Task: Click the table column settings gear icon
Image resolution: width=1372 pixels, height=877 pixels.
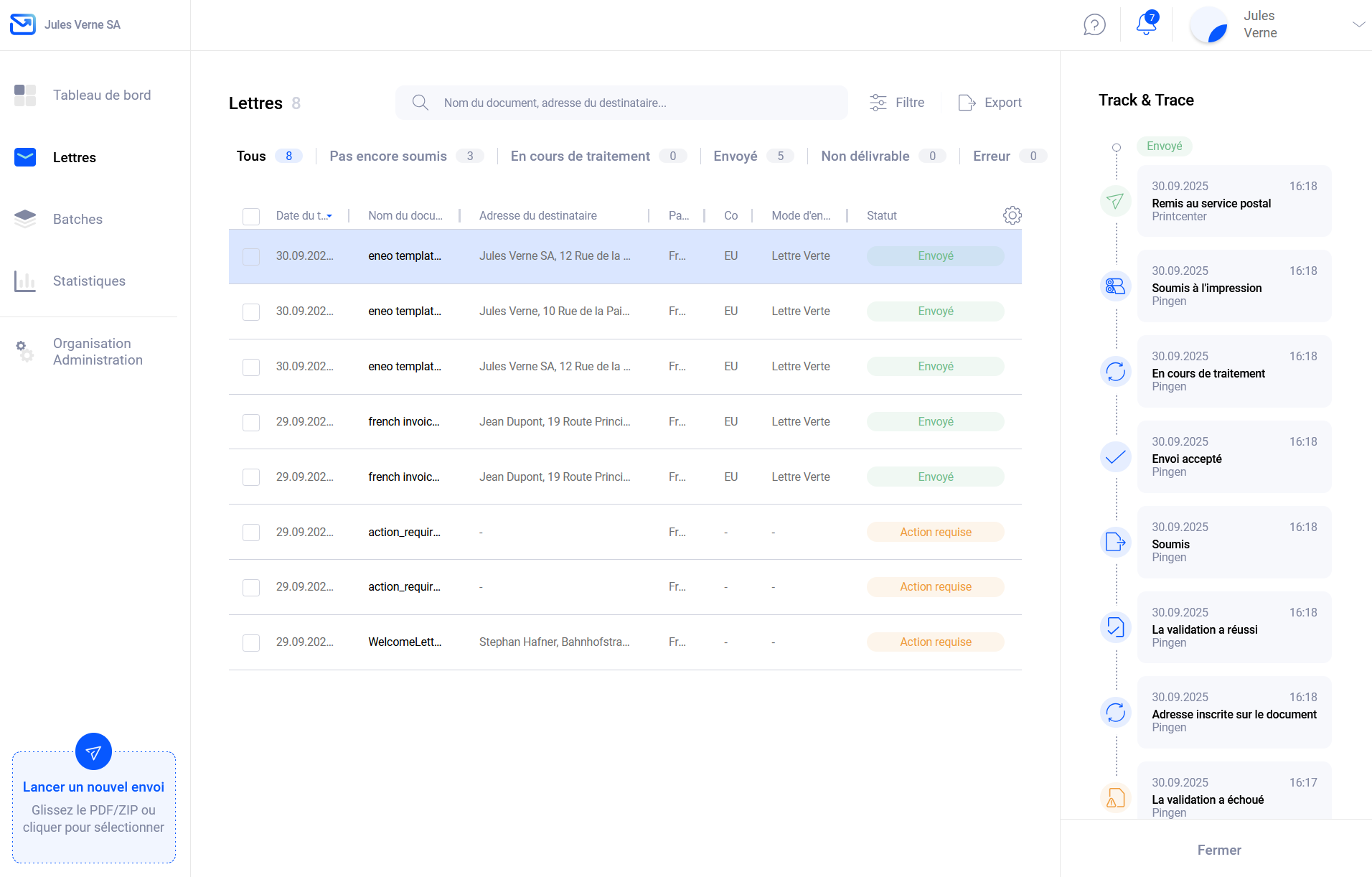Action: pyautogui.click(x=1012, y=215)
